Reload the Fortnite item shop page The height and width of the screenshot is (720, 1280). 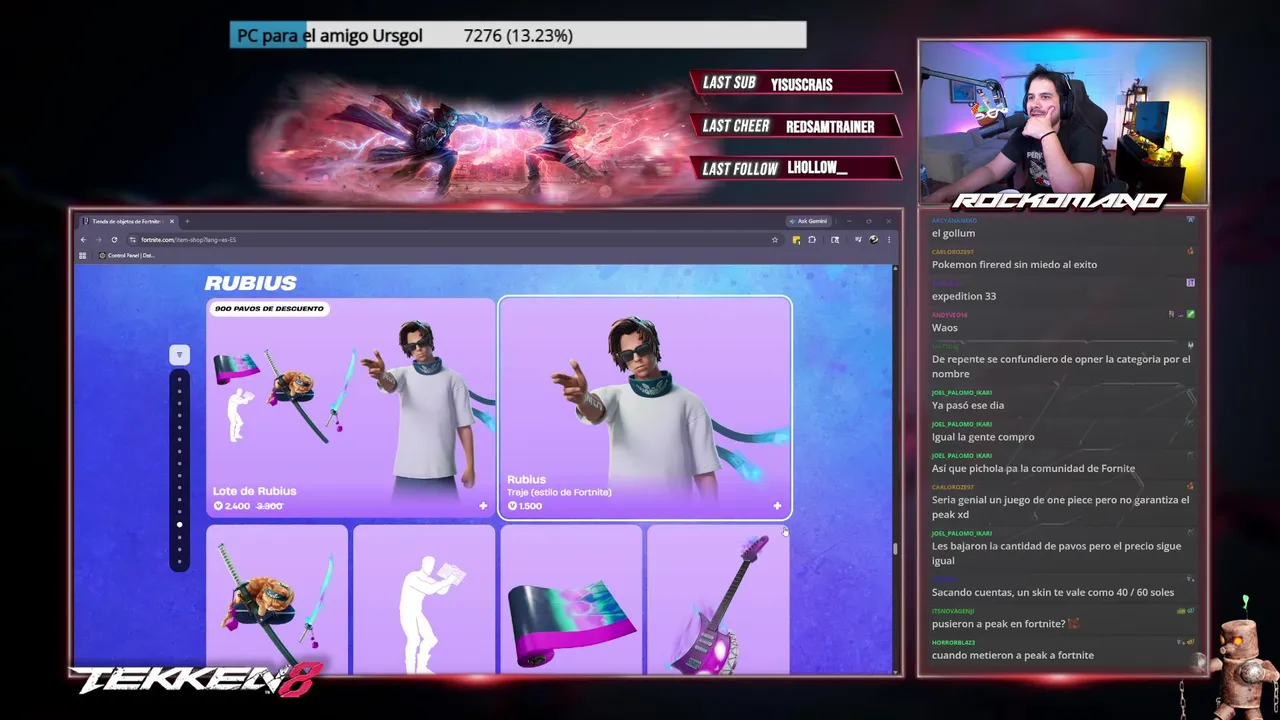coord(114,240)
